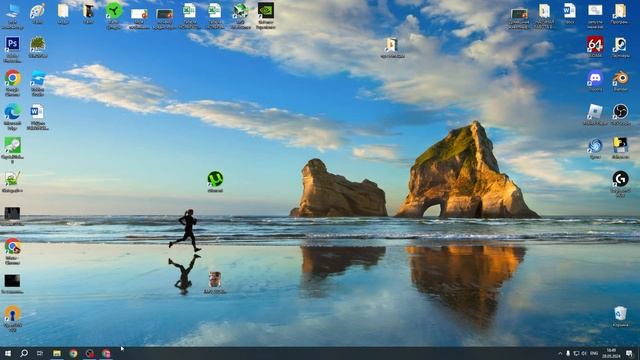Switch to Chrome on the taskbar

[x=73, y=353]
